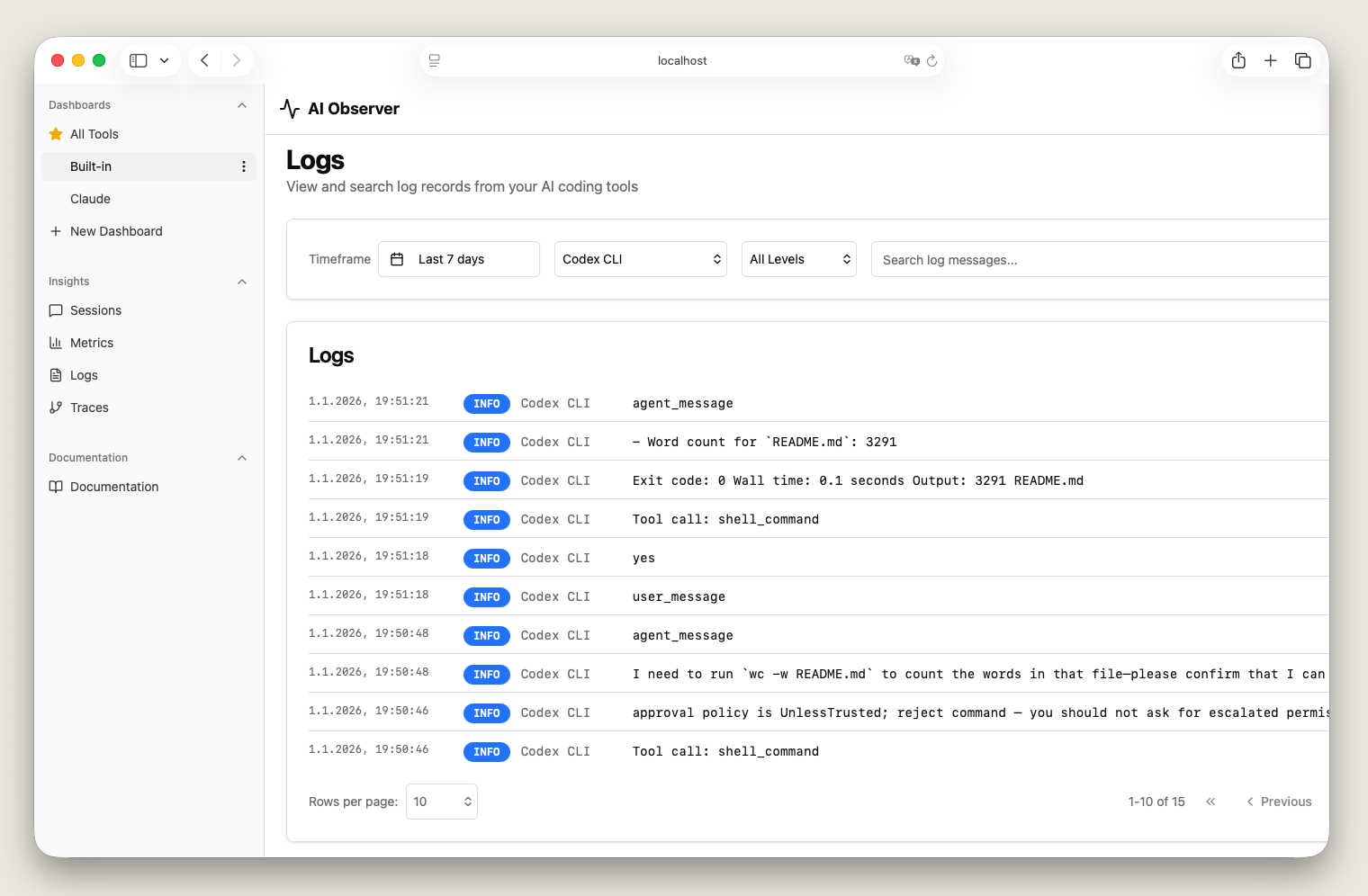Open the Codex CLI tool selector
Screen dimensions: 1368x896
click(x=640, y=259)
